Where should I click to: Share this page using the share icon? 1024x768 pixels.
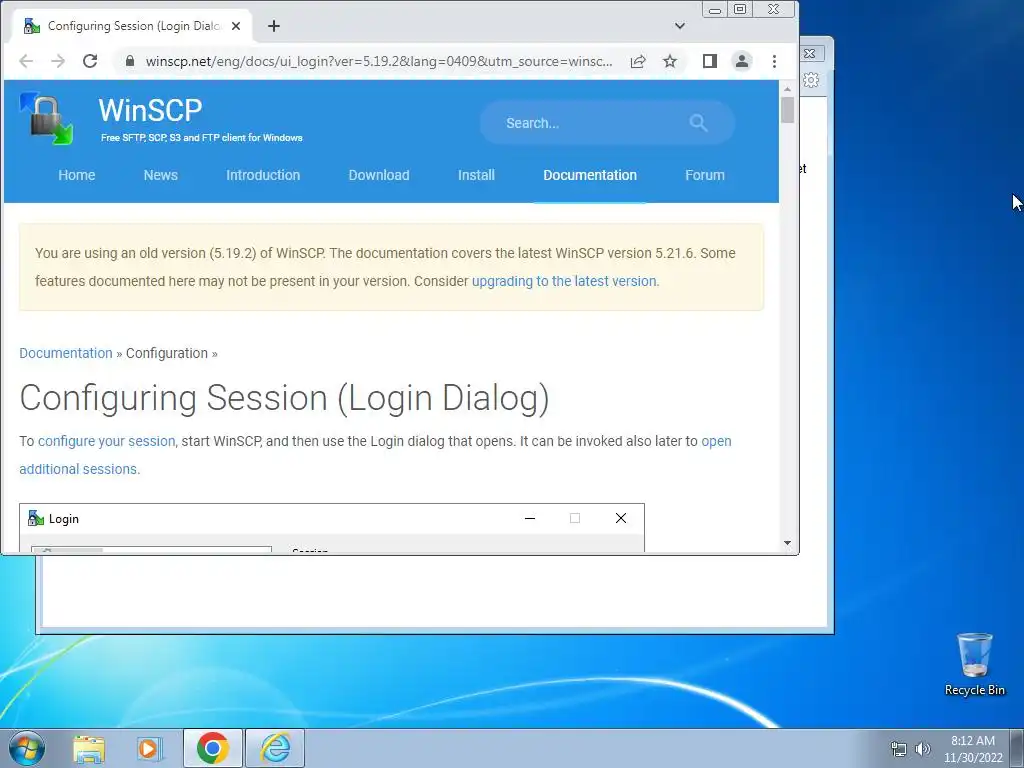(x=638, y=61)
